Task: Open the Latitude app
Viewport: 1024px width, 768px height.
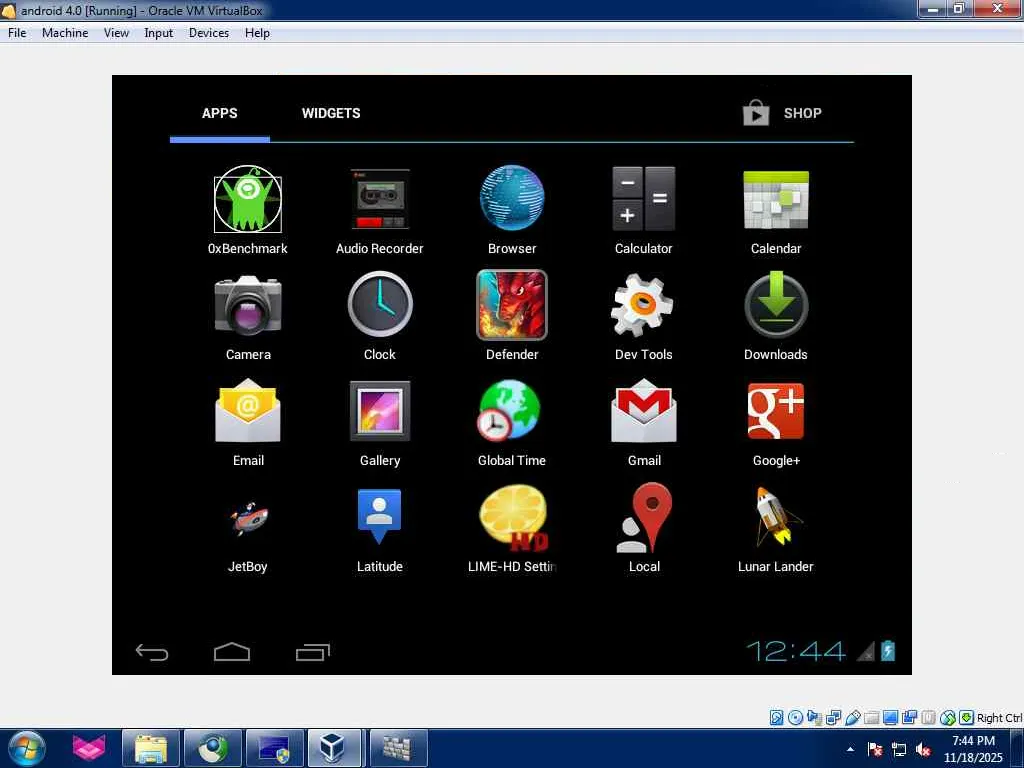Action: (379, 529)
